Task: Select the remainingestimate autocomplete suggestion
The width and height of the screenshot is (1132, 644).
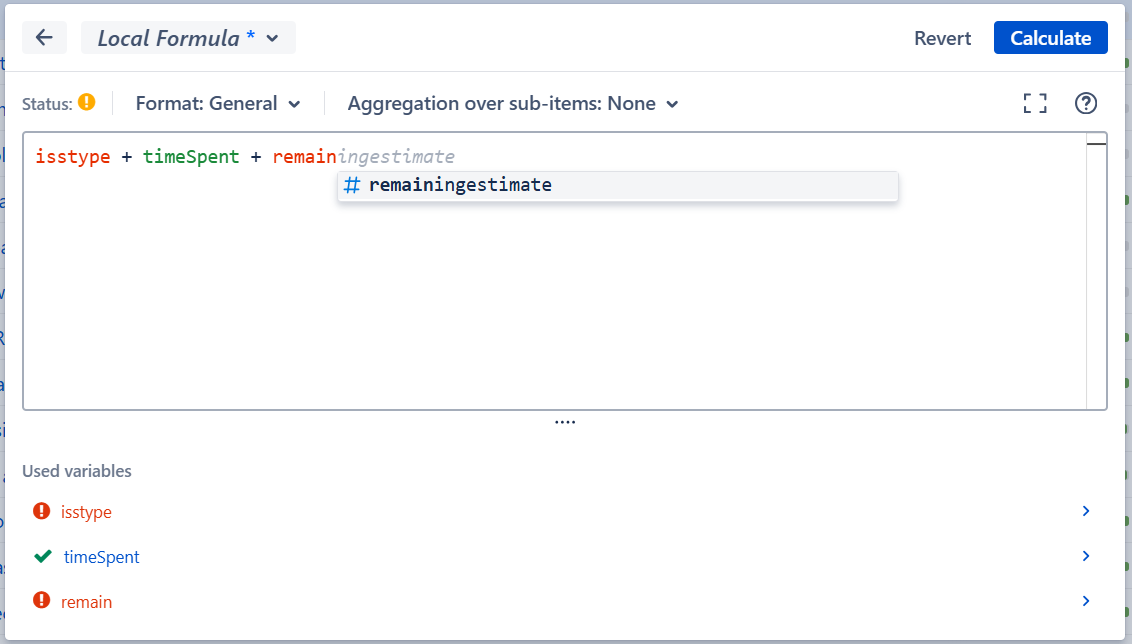Action: pyautogui.click(x=459, y=184)
